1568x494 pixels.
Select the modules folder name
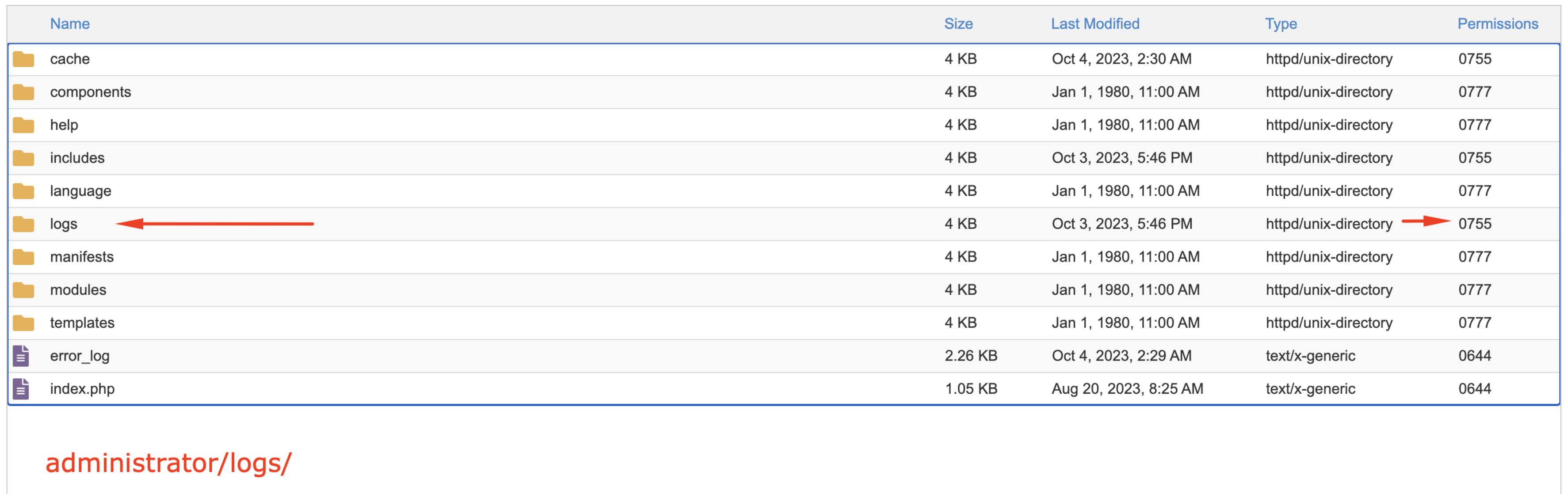point(78,289)
